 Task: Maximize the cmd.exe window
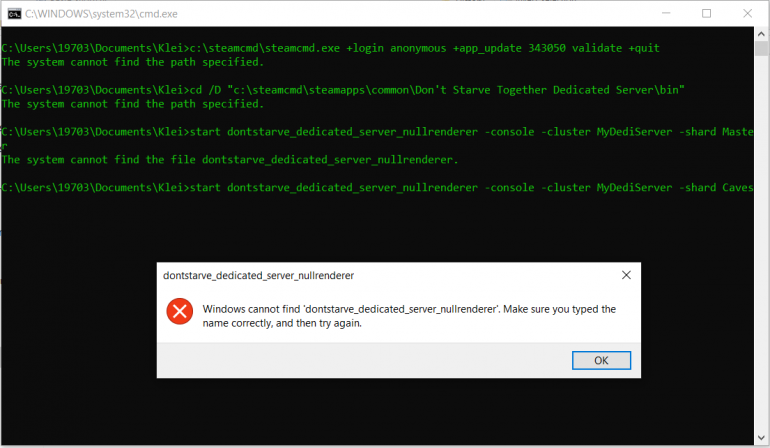pyautogui.click(x=706, y=13)
